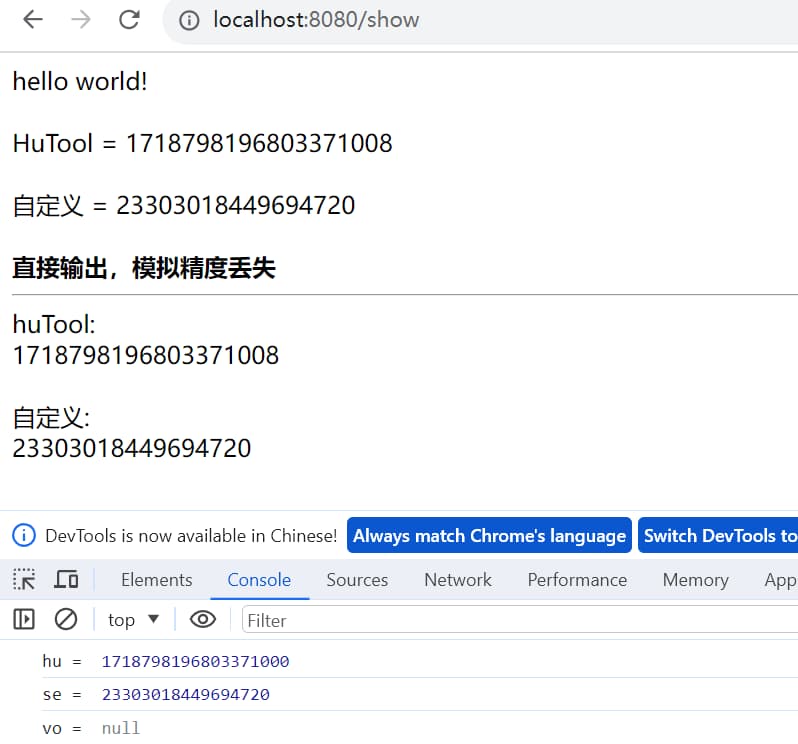
Task: Open the Performance tab
Action: 577,580
